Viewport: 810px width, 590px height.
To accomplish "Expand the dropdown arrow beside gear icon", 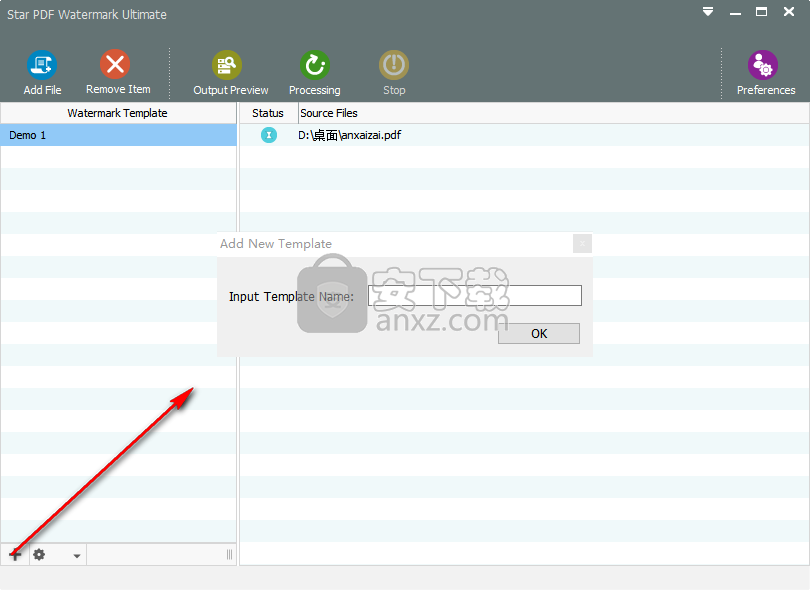I will tap(76, 556).
